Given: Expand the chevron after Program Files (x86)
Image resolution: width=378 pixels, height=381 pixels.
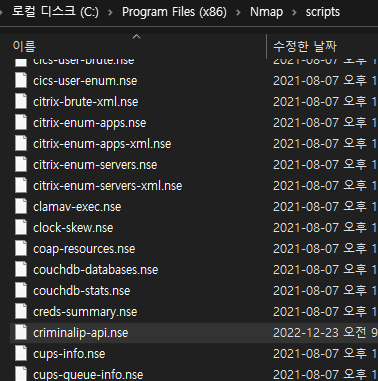Looking at the screenshot, I should [238, 13].
